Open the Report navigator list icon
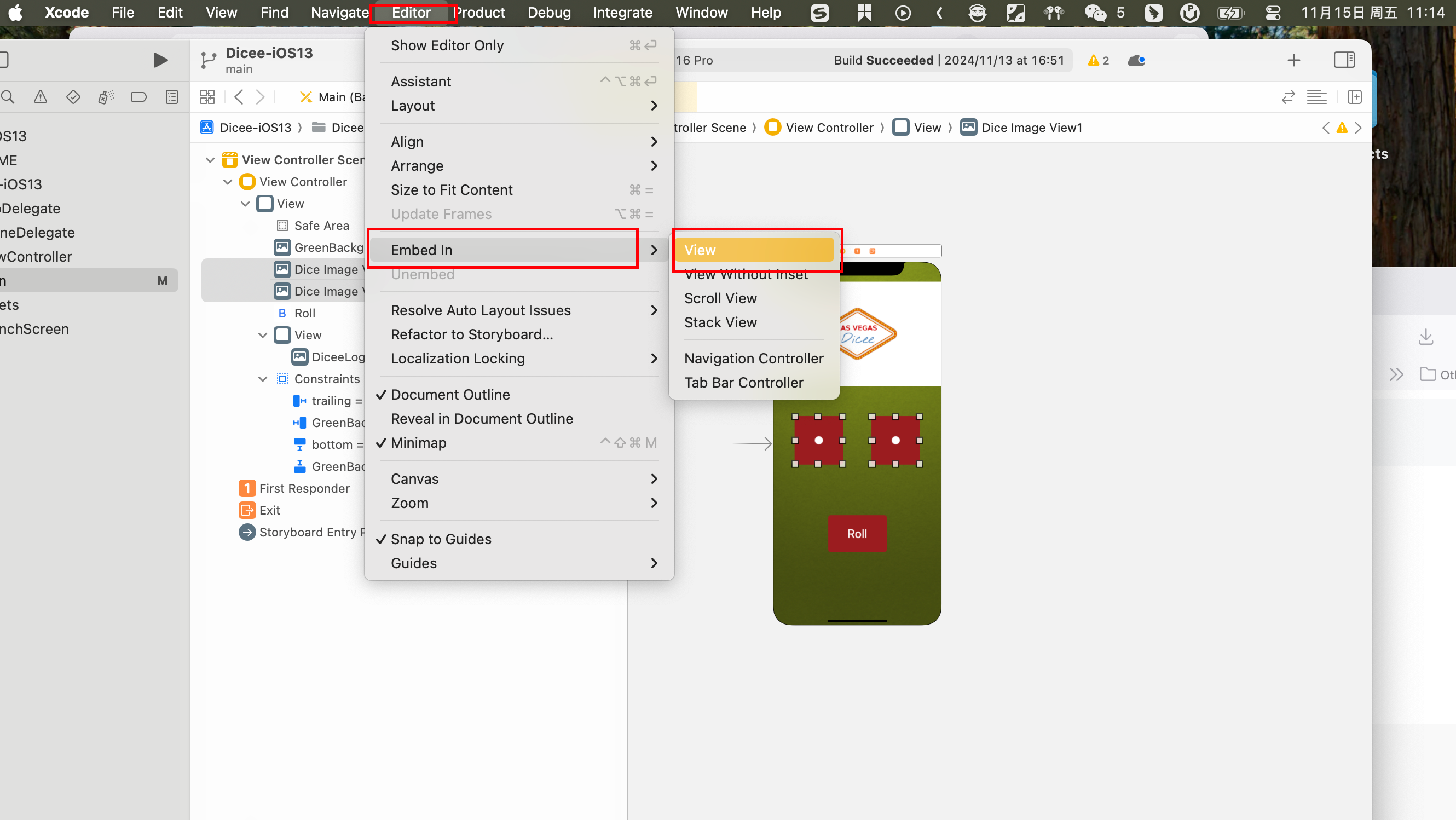Viewport: 1456px width, 820px height. (172, 97)
